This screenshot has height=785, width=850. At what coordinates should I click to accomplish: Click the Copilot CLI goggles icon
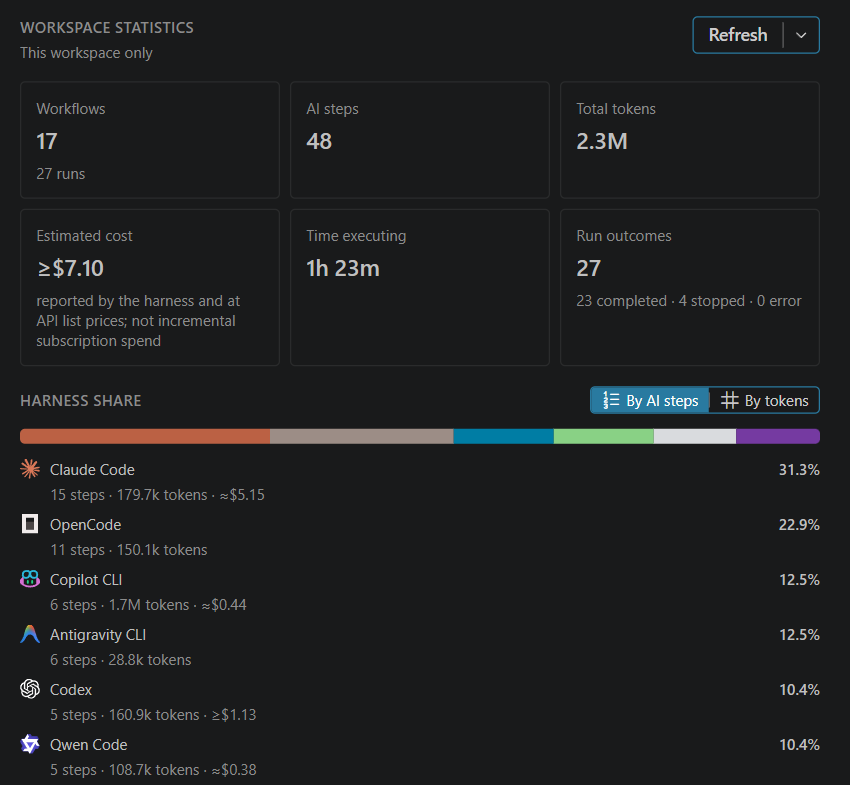pyautogui.click(x=30, y=579)
